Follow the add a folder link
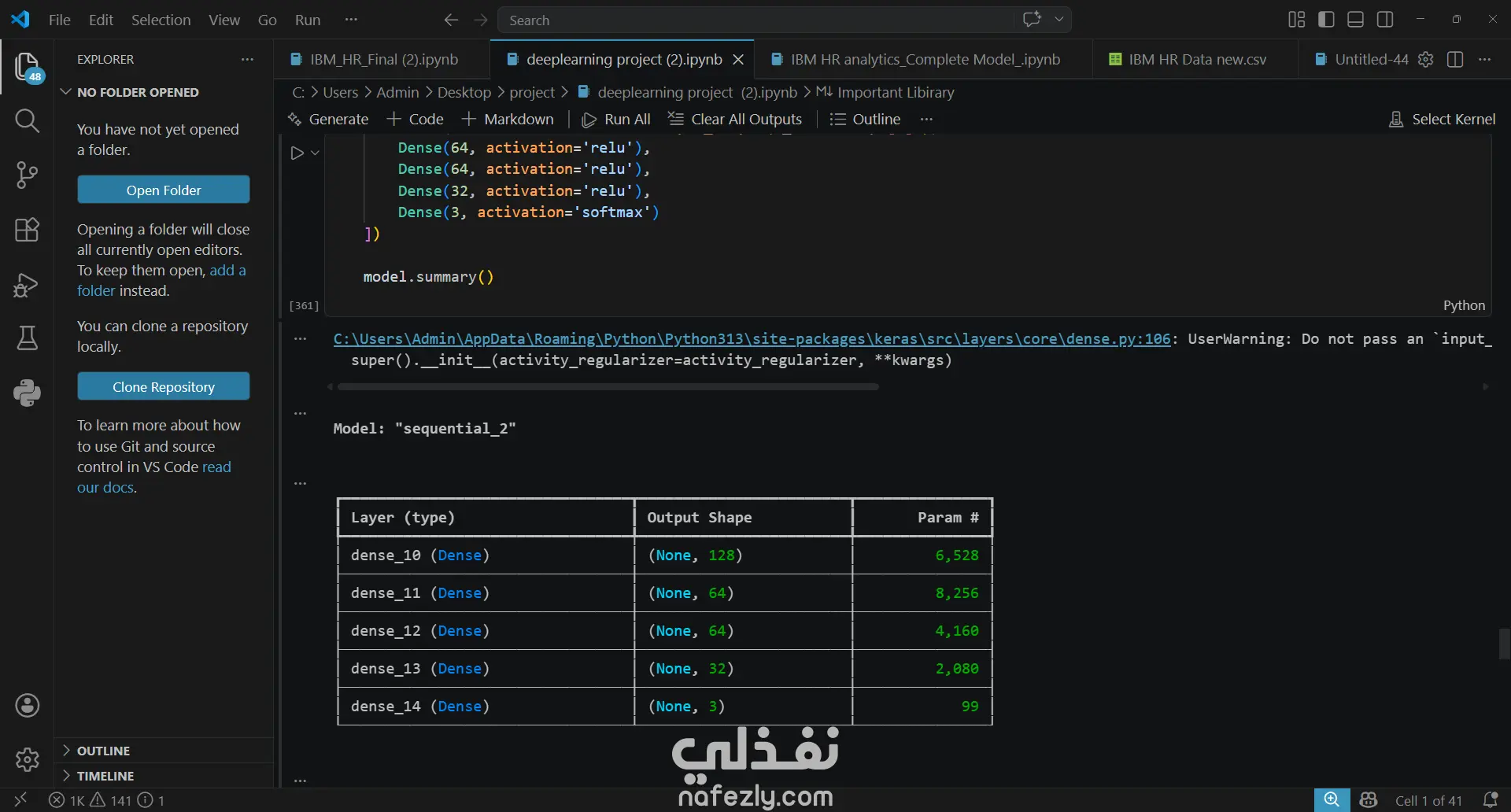The image size is (1511, 812). pyautogui.click(x=161, y=281)
